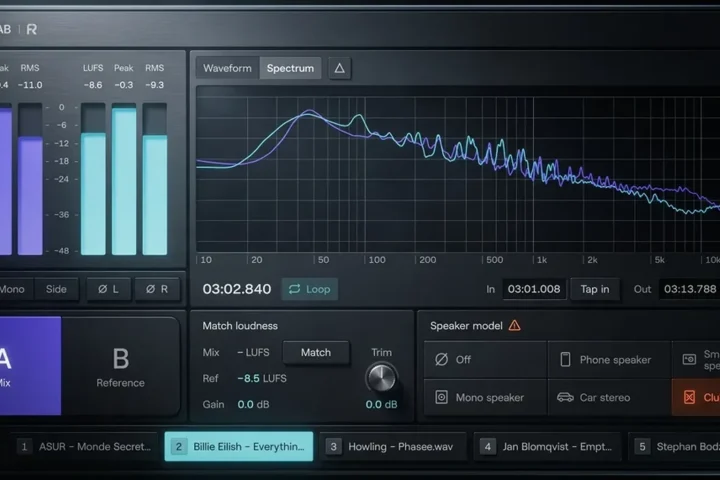Select the B Reference source
The width and height of the screenshot is (720, 480).
[x=120, y=366]
